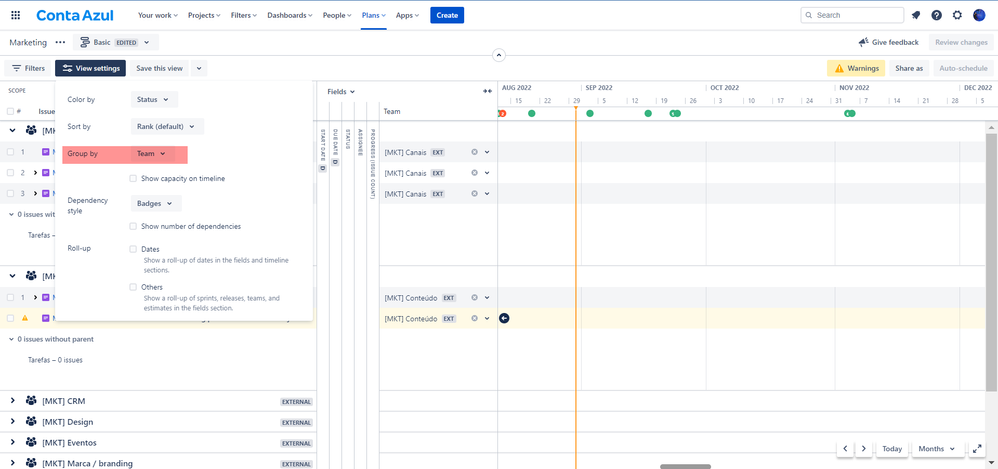Open the Dashboards menu
The width and height of the screenshot is (998, 469).
pyautogui.click(x=292, y=15)
